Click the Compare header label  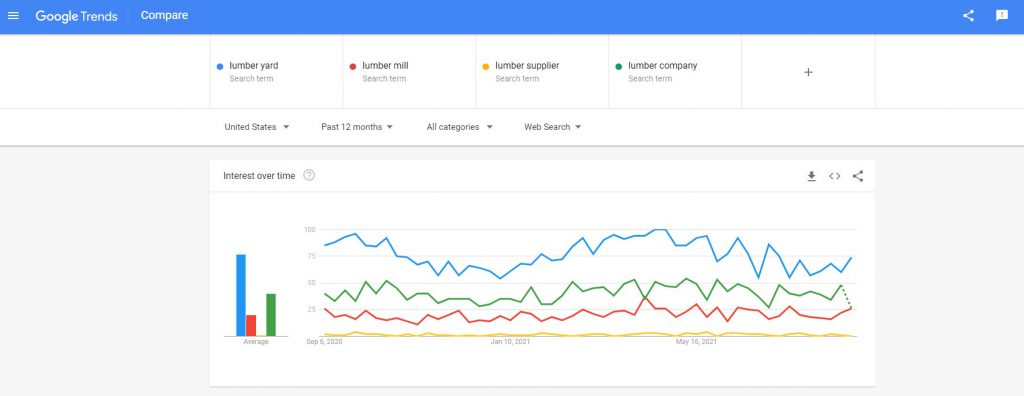(165, 16)
